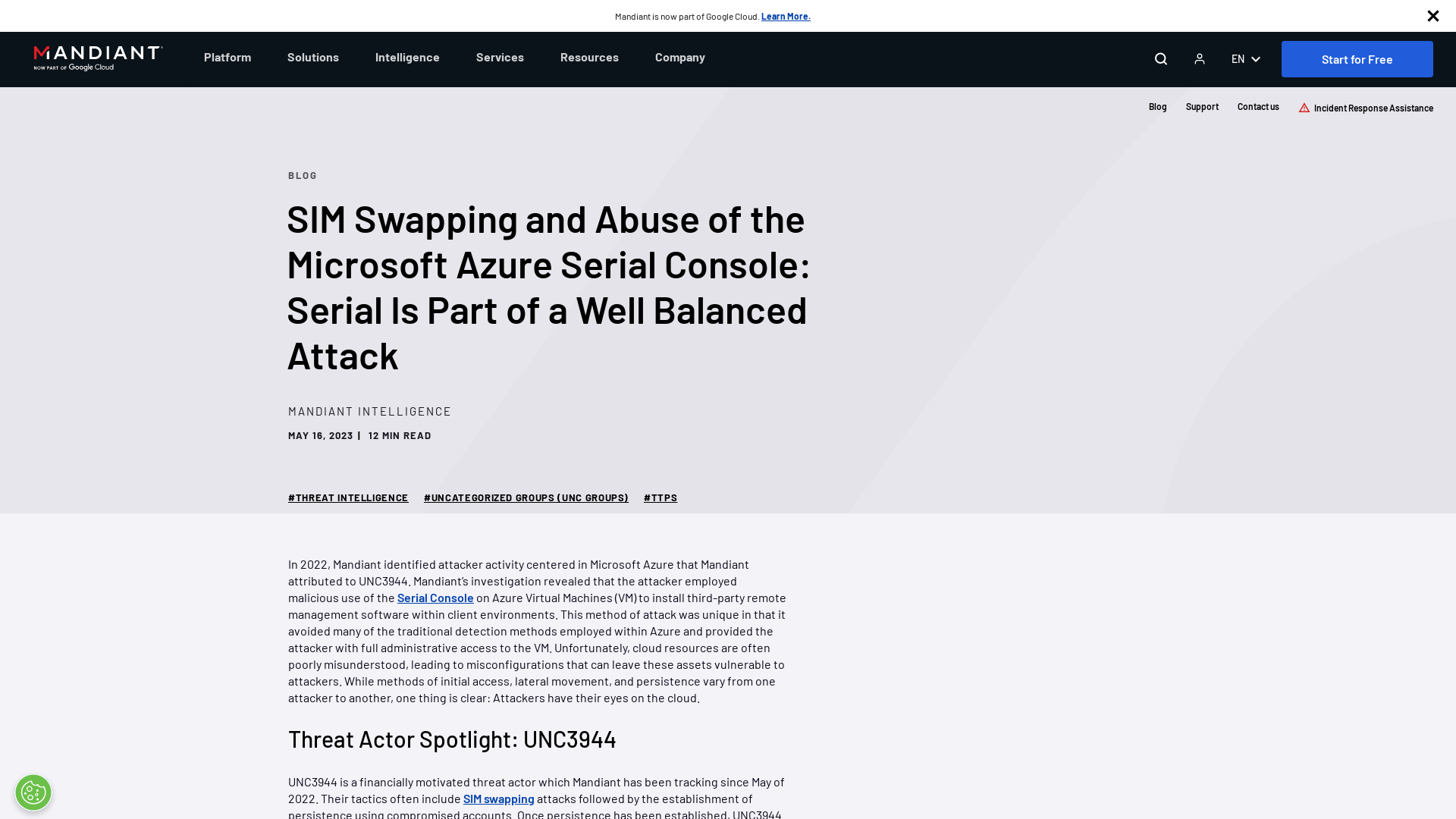This screenshot has height=819, width=1456.
Task: Click the cookie preferences icon
Action: pos(33,792)
